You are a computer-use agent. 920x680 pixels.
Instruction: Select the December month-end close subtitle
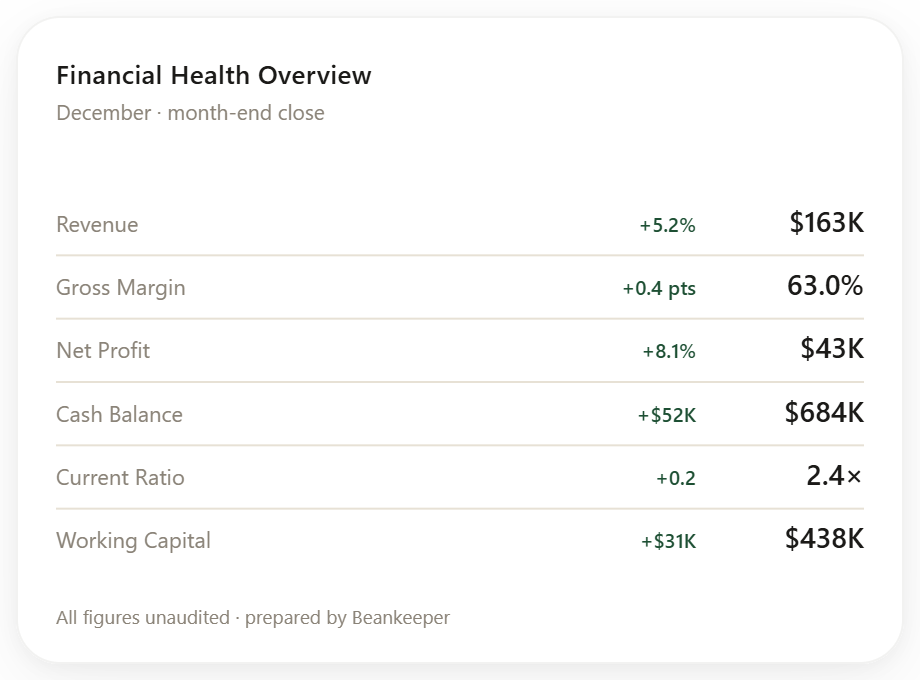tap(190, 113)
